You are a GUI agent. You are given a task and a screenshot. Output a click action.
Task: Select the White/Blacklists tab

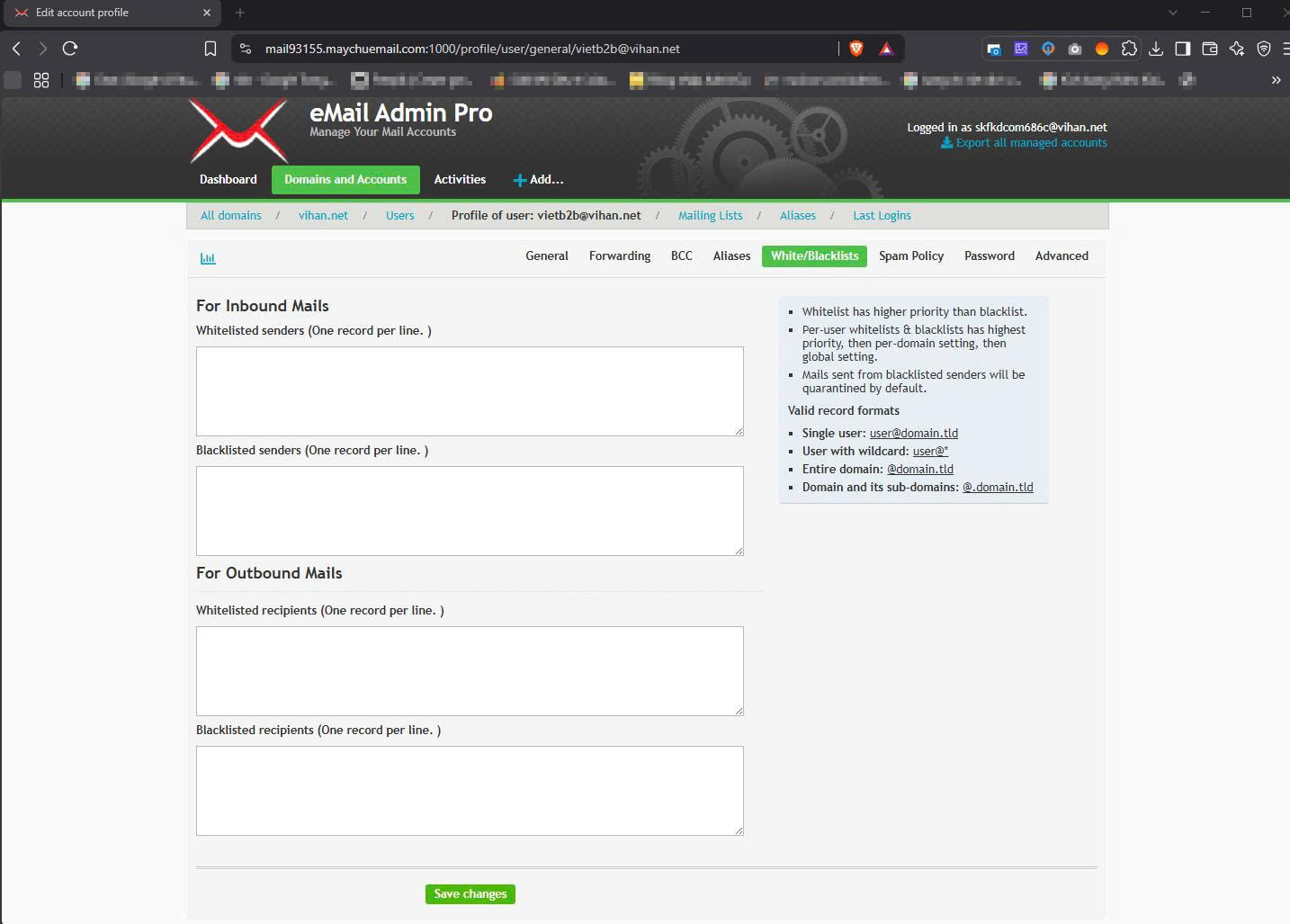pos(814,256)
